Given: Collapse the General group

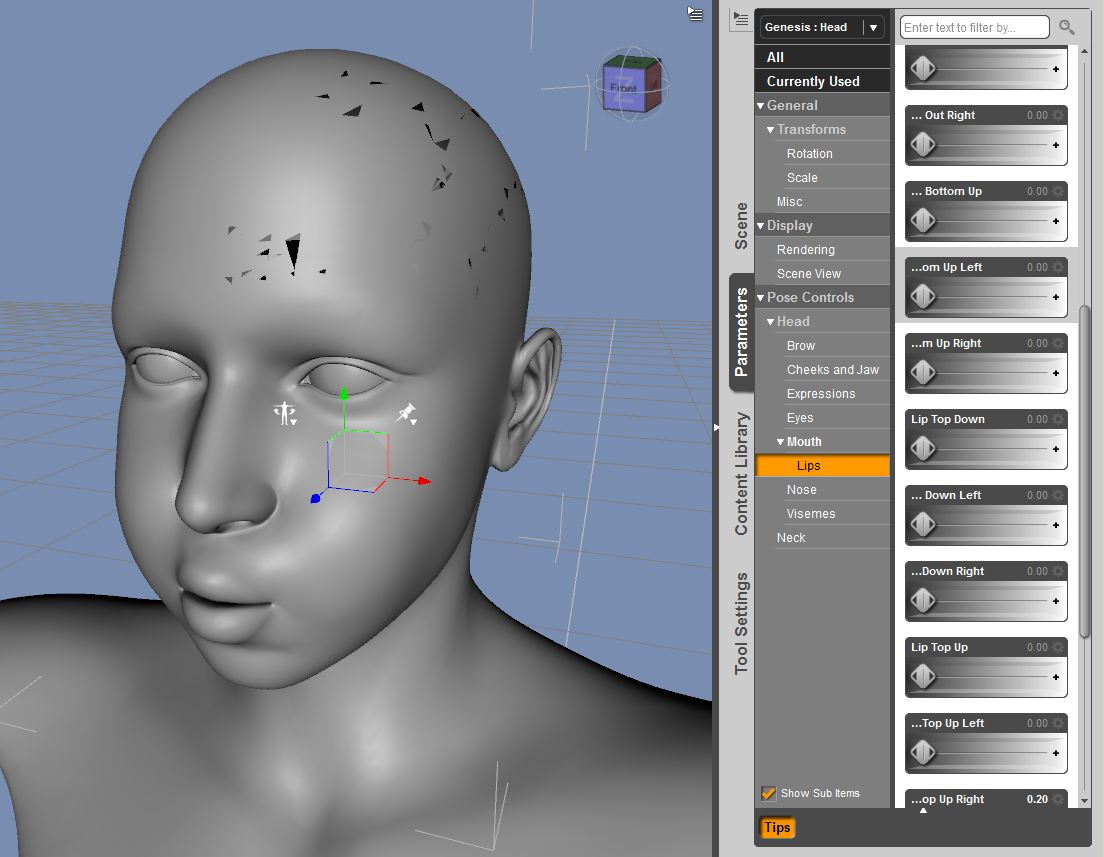Looking at the screenshot, I should (761, 106).
